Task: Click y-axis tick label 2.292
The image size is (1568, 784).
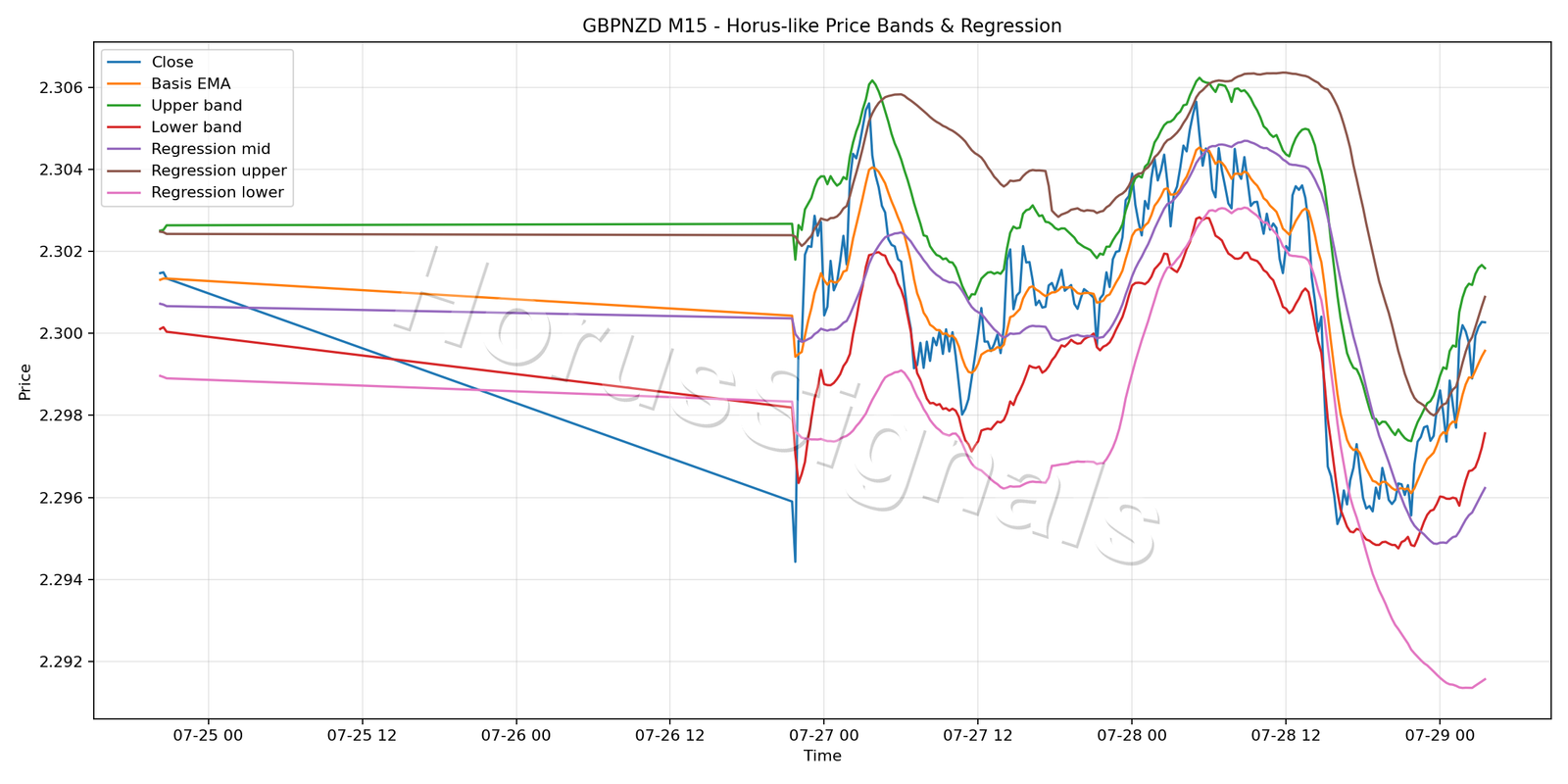Action: (63, 662)
